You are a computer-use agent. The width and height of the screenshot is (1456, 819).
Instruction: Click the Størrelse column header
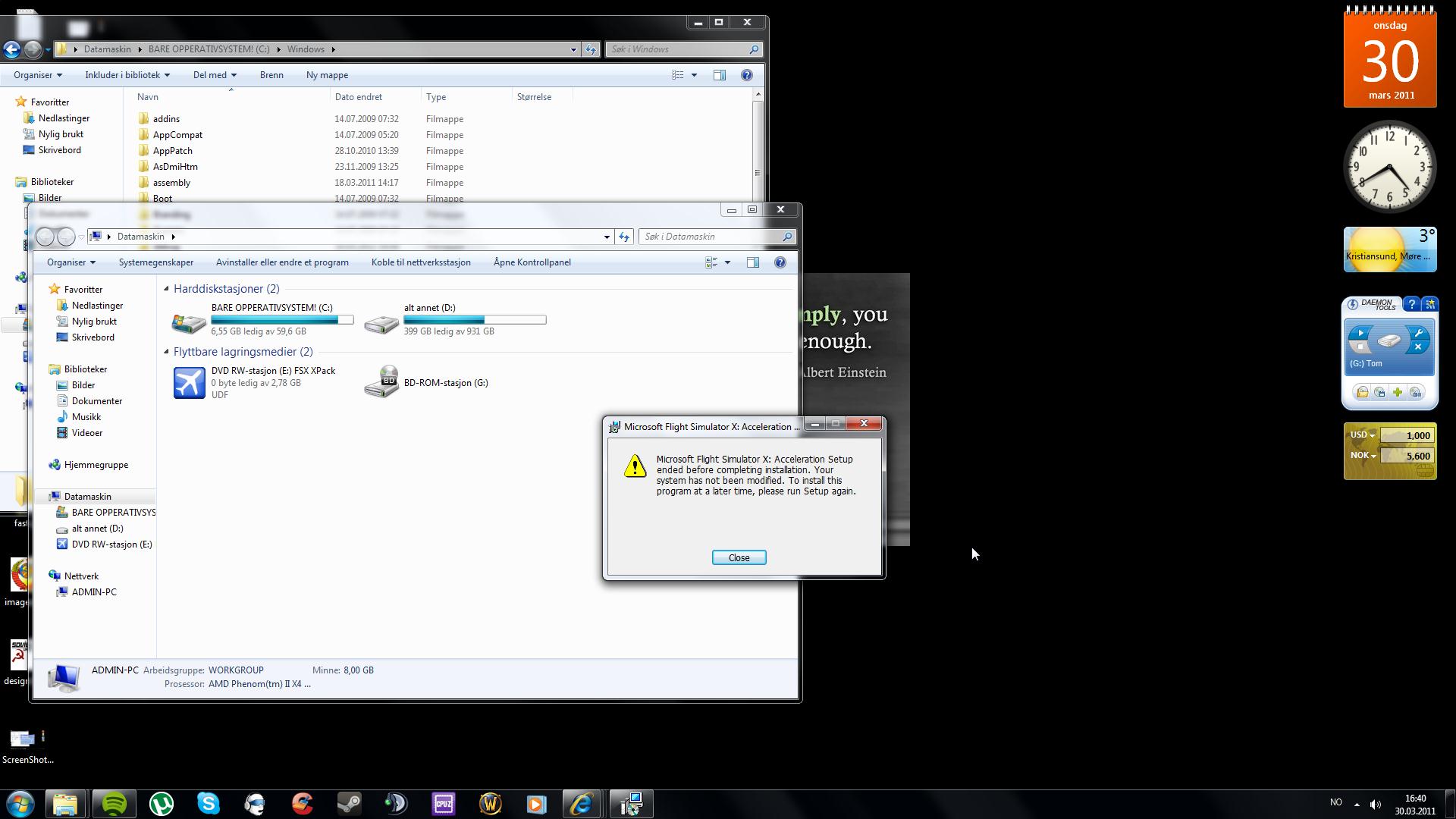click(x=542, y=97)
